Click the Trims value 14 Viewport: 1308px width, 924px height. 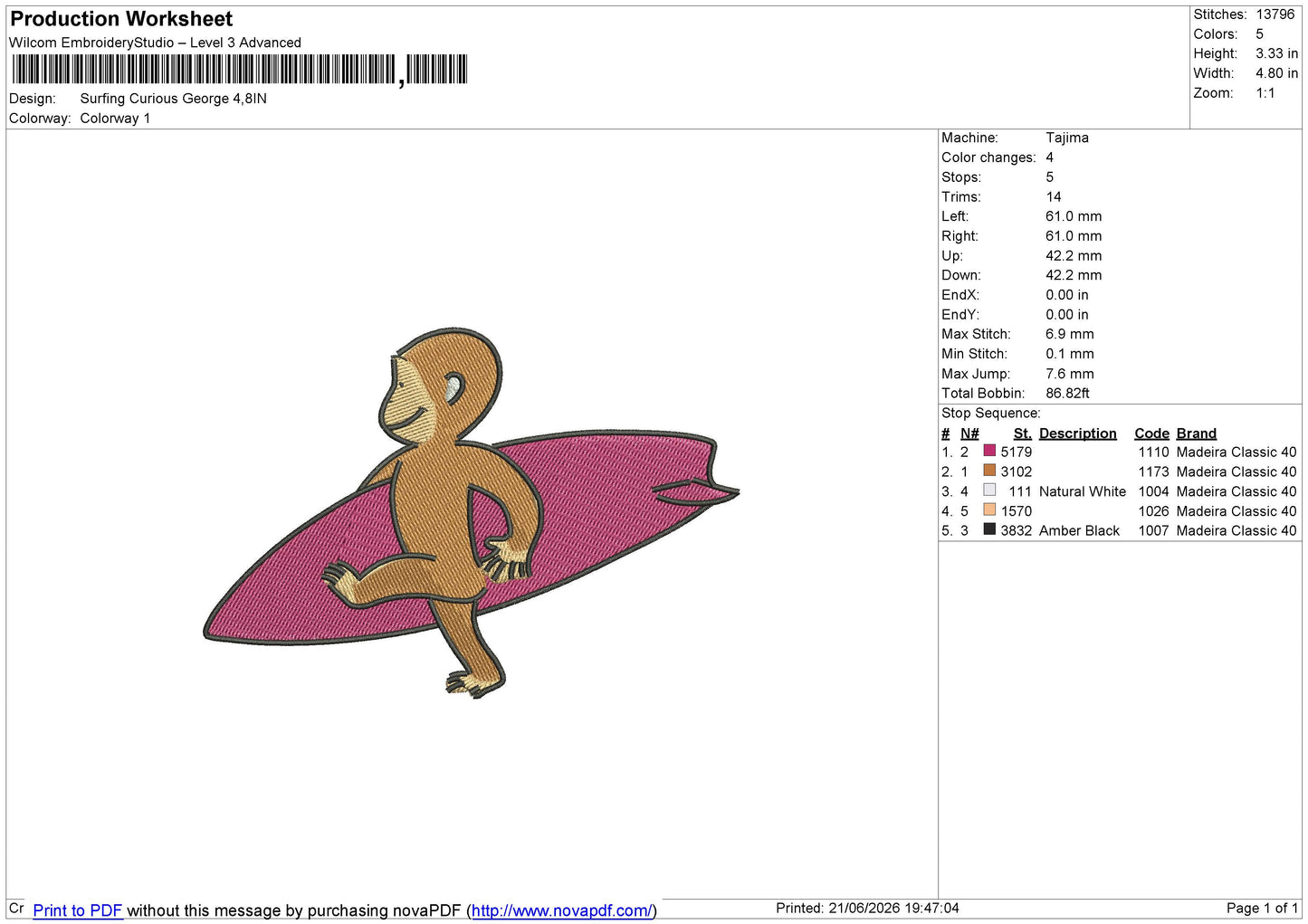pos(1054,196)
